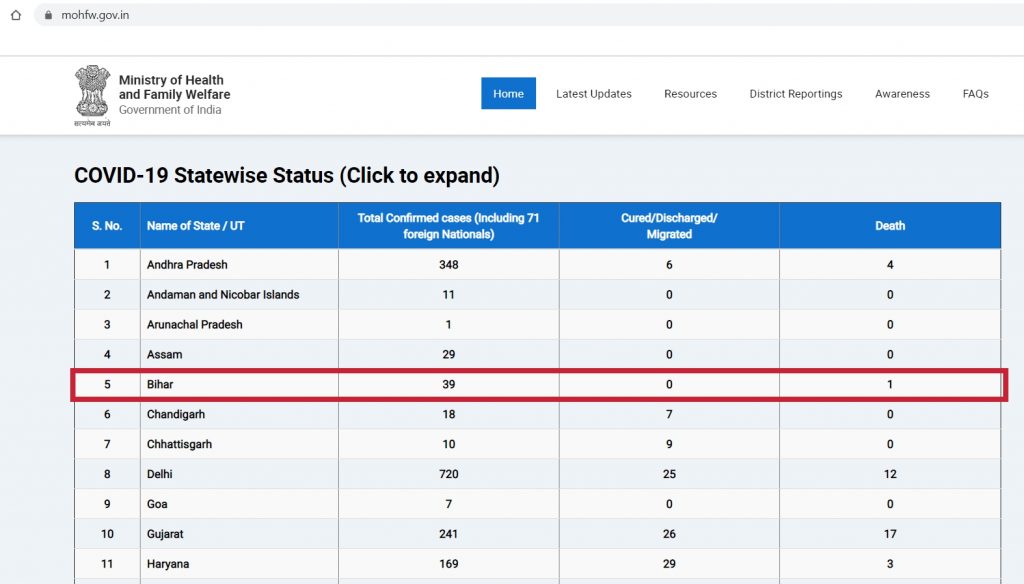Click the Government of India emblem logo
1024x584 pixels.
(x=92, y=95)
